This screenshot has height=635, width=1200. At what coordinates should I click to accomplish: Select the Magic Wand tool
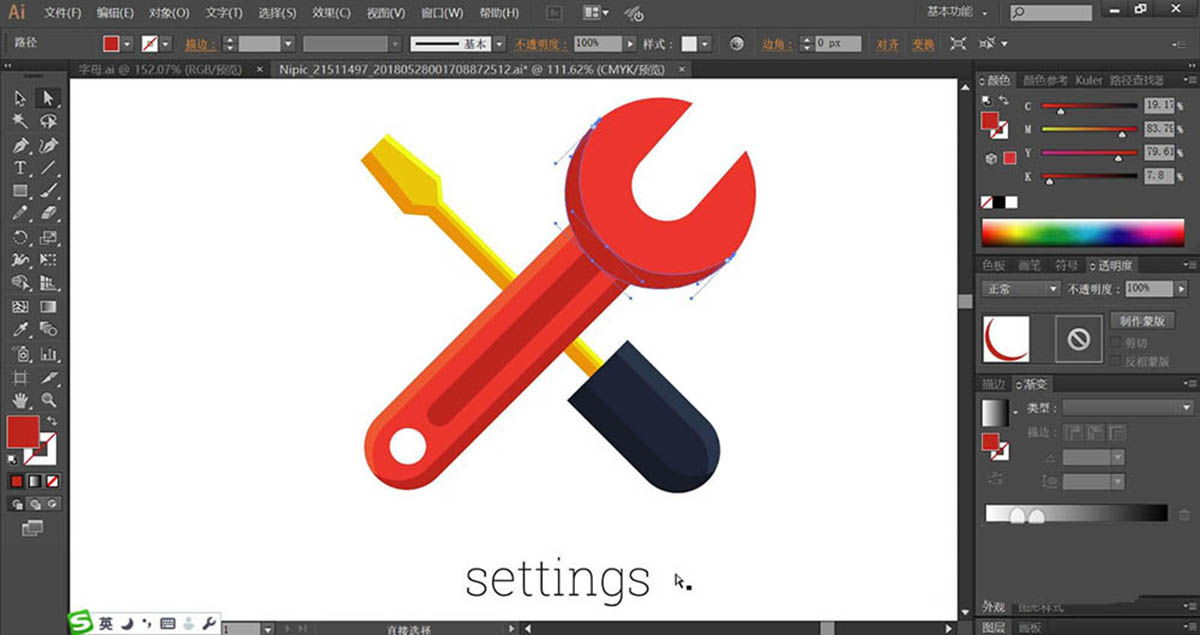tap(20, 121)
